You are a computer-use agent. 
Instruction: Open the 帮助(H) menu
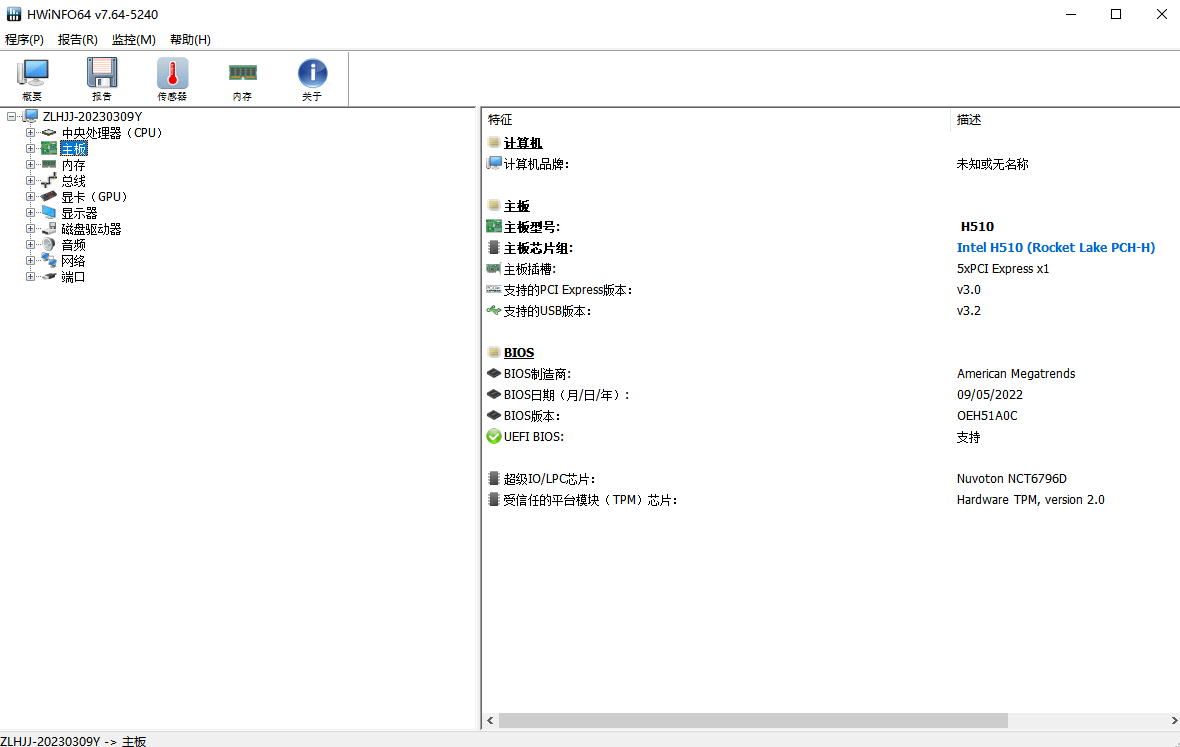190,40
